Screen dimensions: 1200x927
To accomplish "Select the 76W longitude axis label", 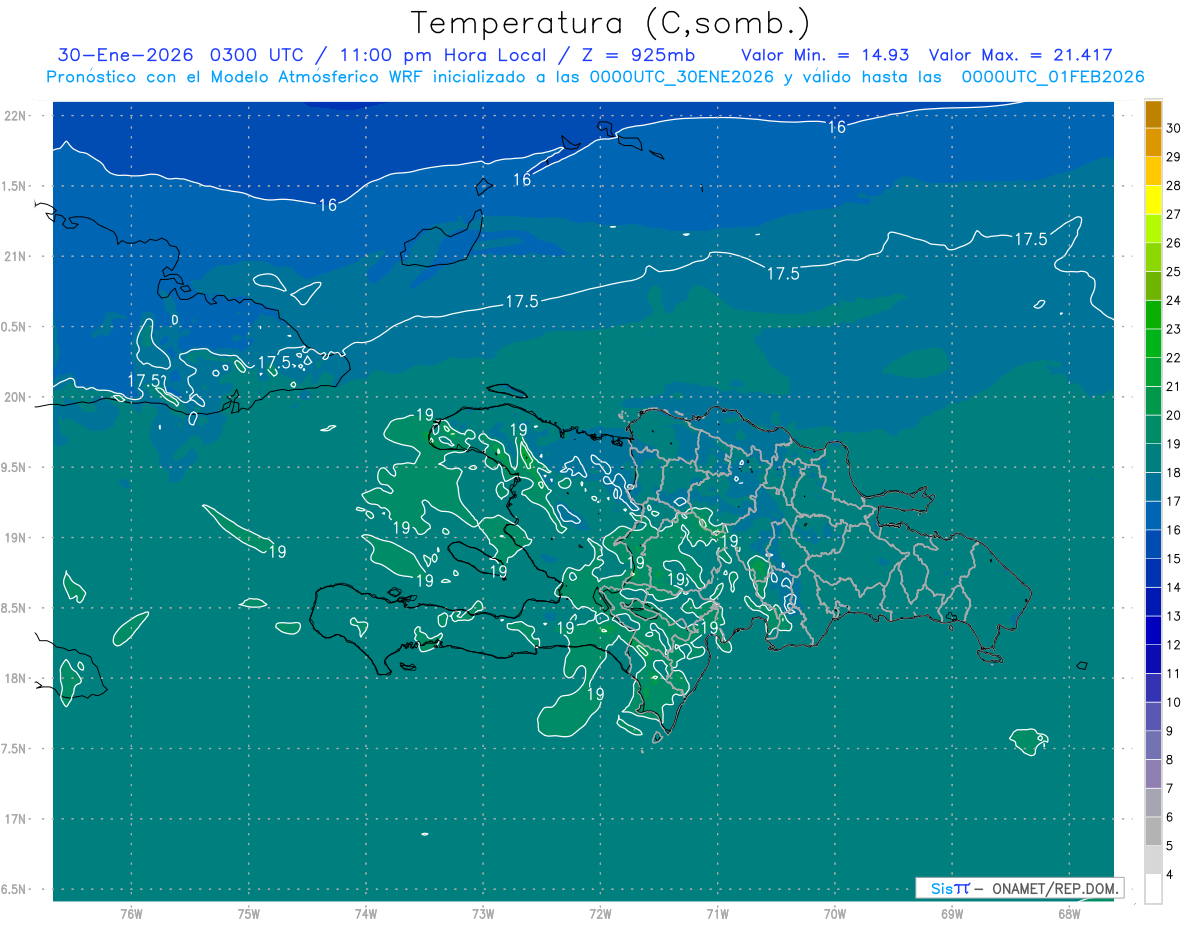I will click(131, 914).
